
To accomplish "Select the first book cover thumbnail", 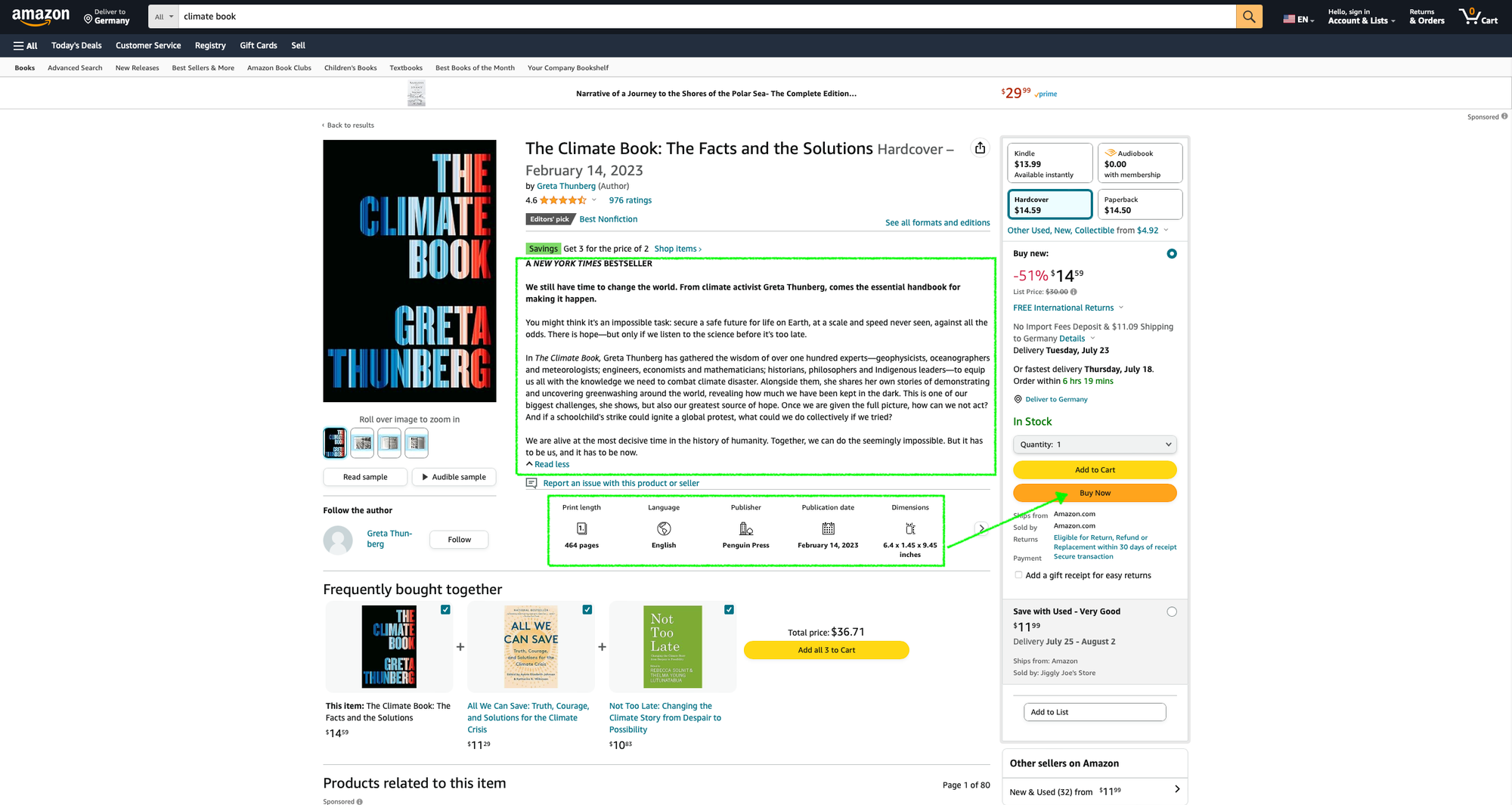I will [335, 443].
